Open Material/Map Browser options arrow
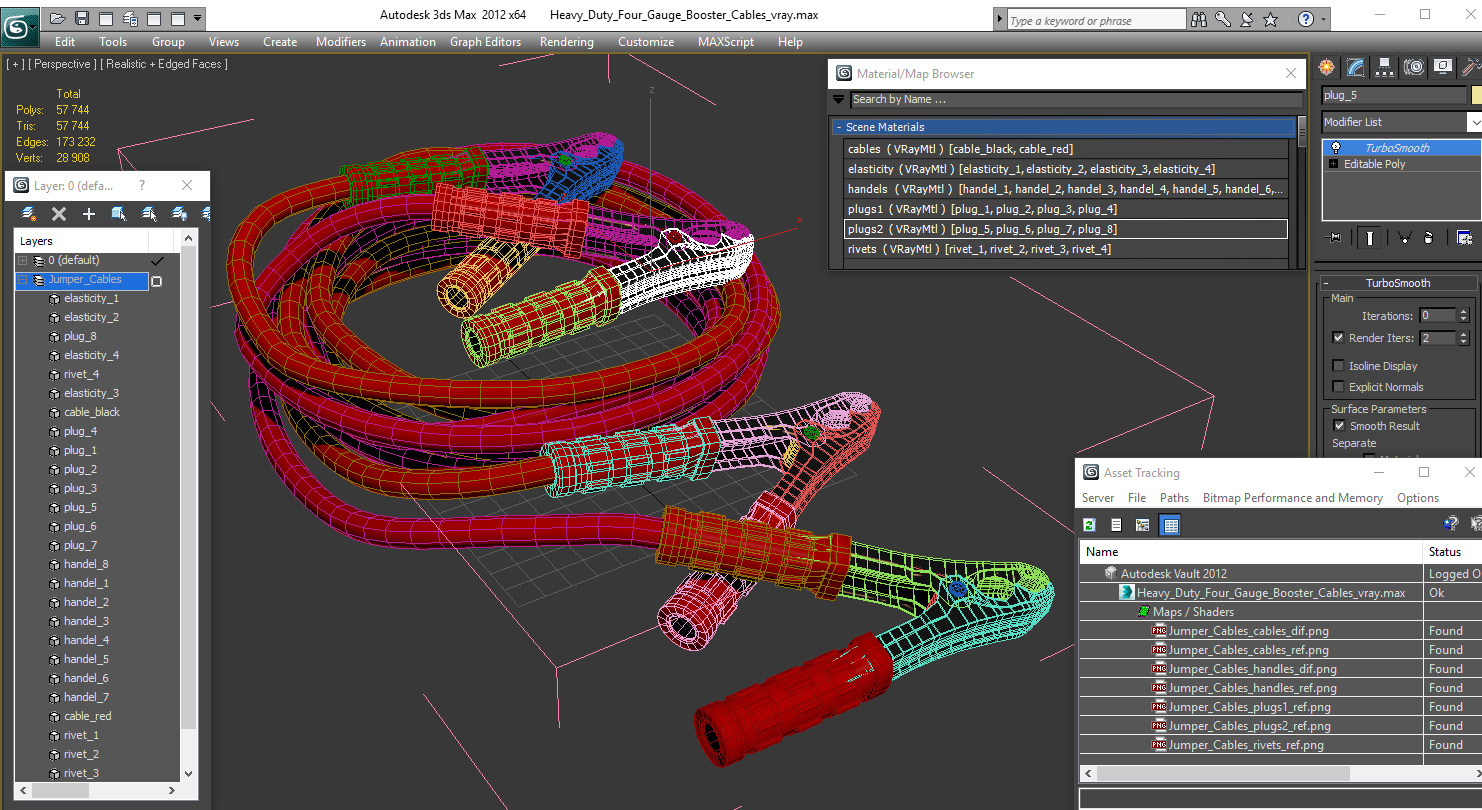 (x=839, y=99)
